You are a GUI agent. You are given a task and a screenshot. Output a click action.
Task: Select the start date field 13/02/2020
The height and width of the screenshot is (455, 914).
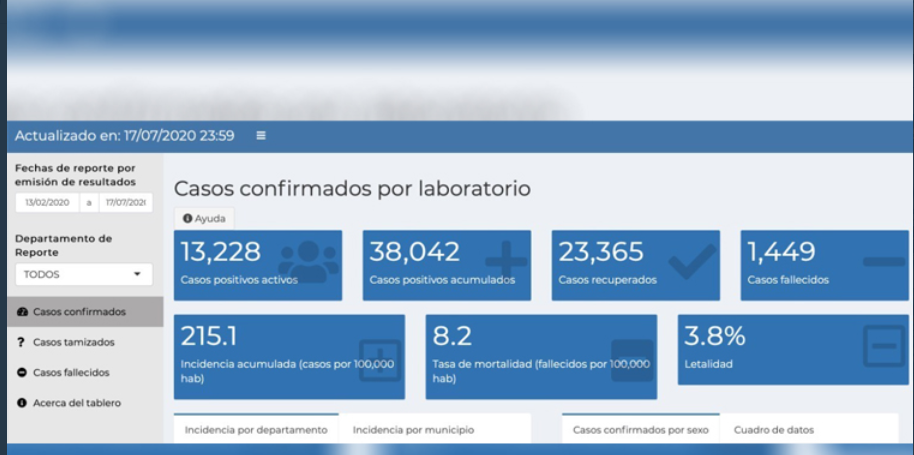pos(48,203)
